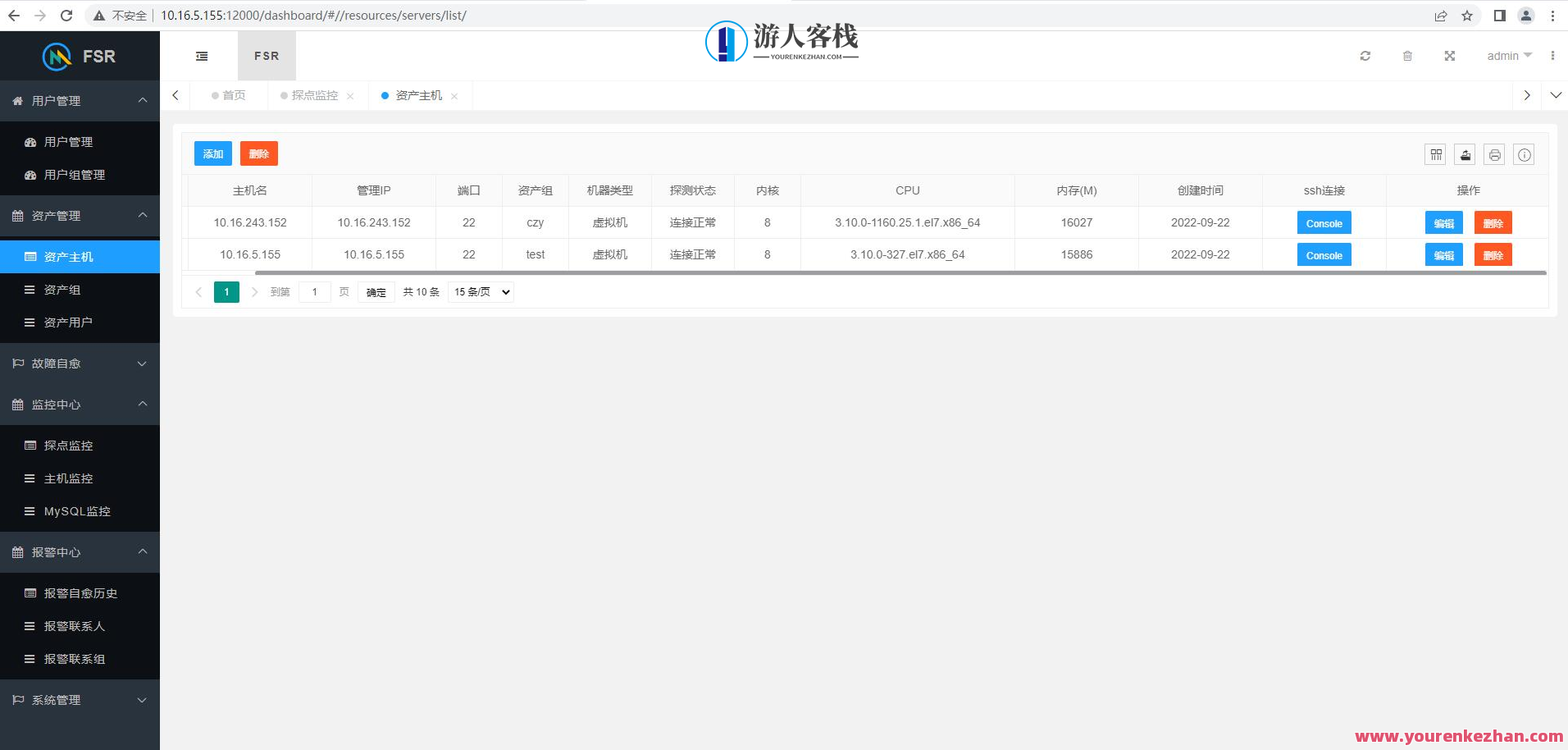
Task: Click the 添加 button to add a host
Action: click(212, 153)
